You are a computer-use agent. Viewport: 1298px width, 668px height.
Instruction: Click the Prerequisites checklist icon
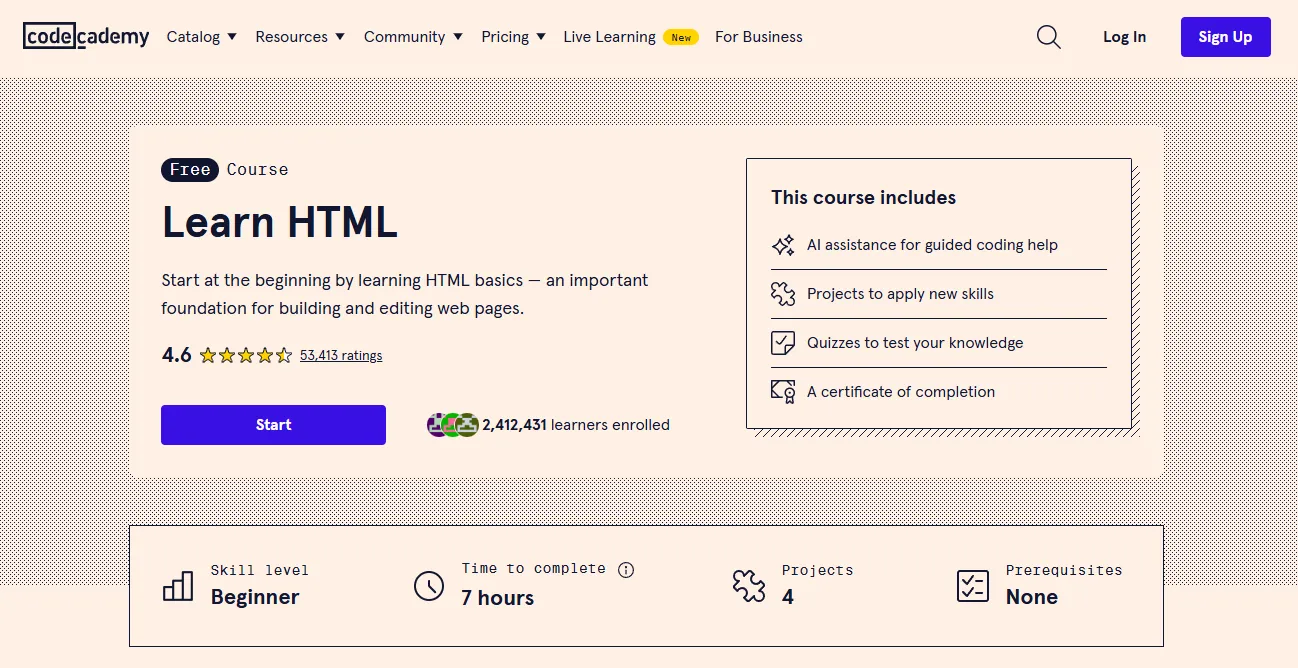tap(973, 586)
